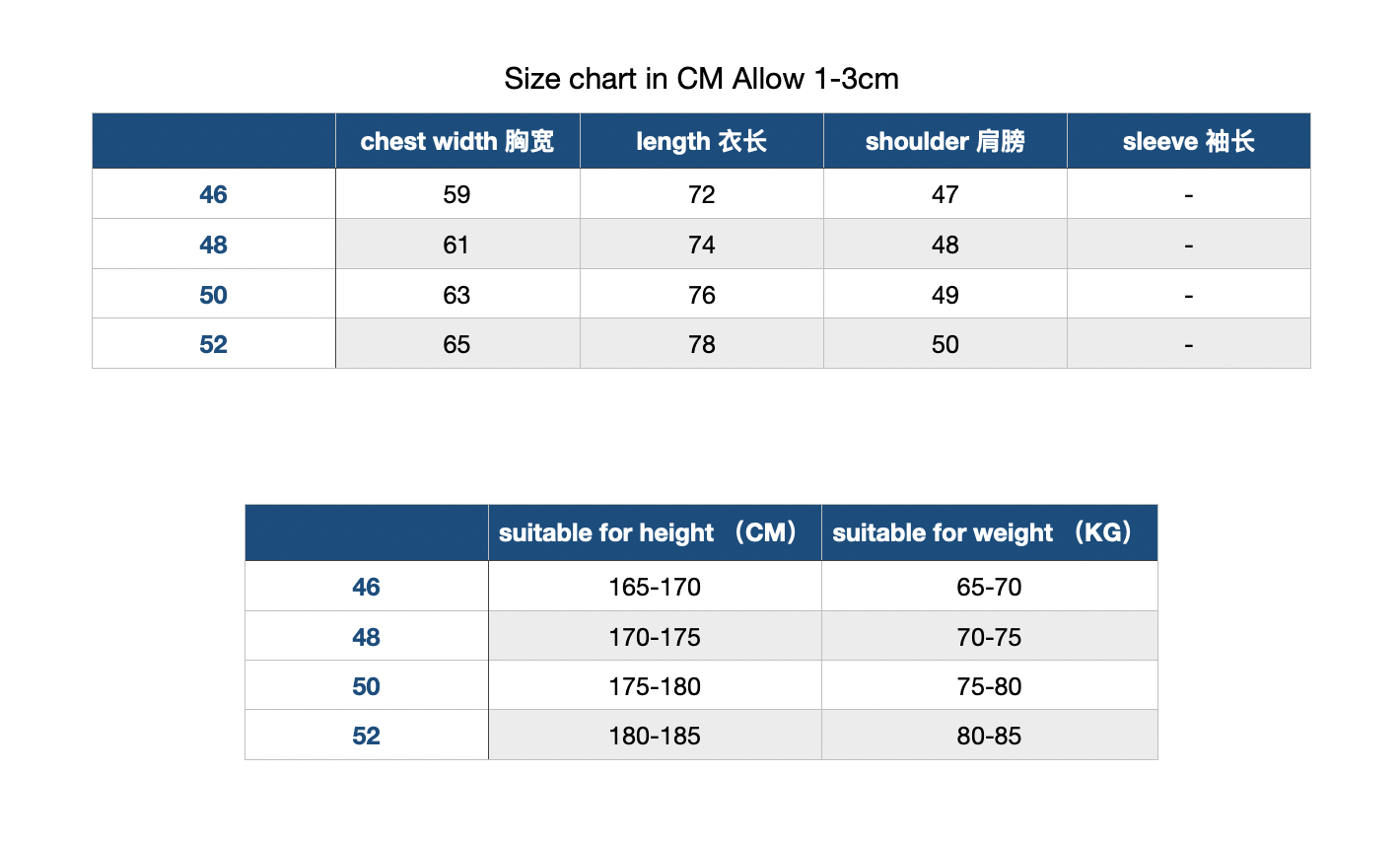Click height range 180-185

(655, 736)
